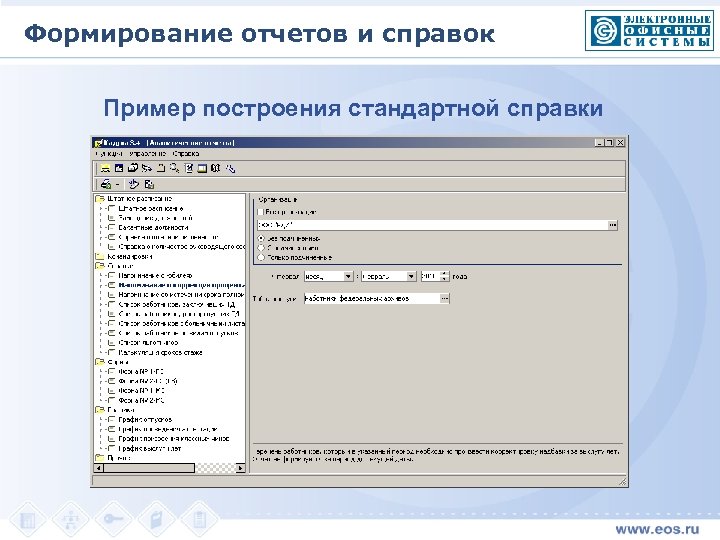Viewport: 720px width, 540px height.
Task: Click the year number field before года
Action: pyautogui.click(x=430, y=276)
